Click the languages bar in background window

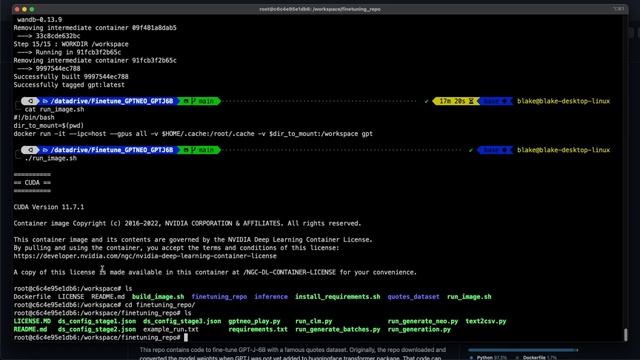point(523,350)
